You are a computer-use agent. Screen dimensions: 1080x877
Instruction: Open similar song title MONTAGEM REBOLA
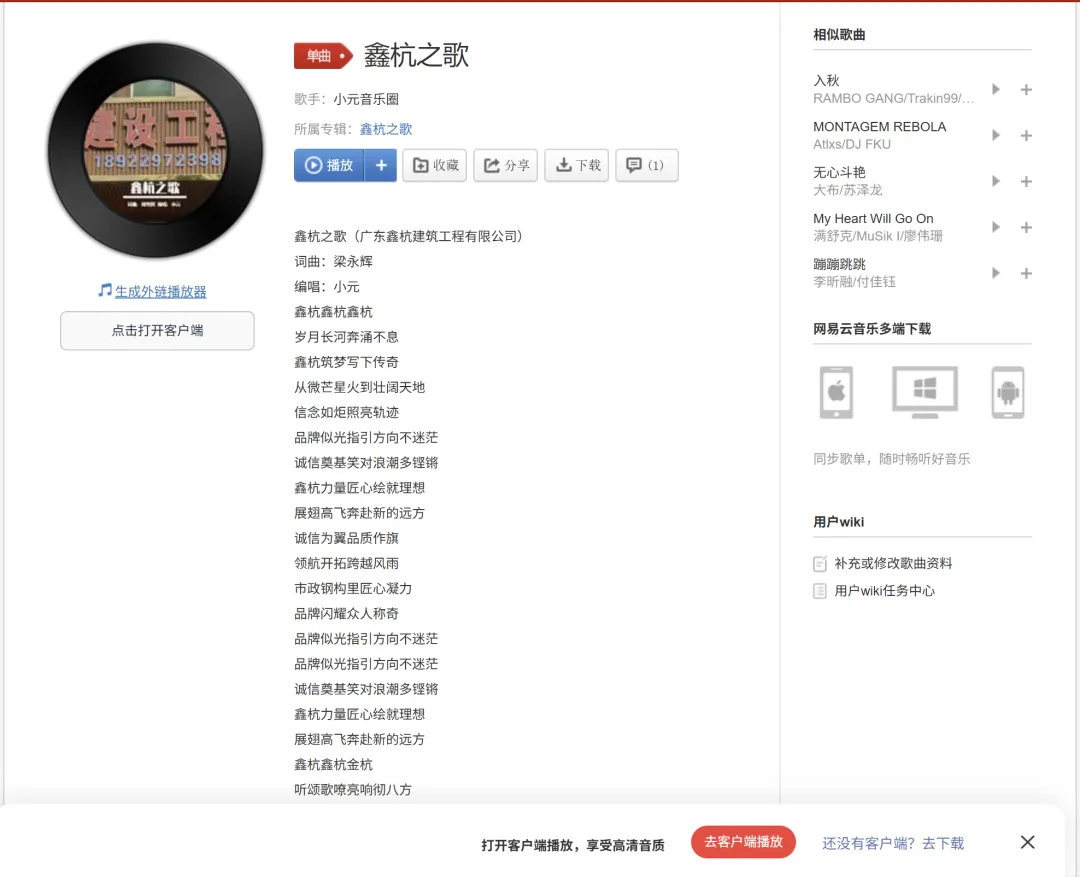pos(880,127)
